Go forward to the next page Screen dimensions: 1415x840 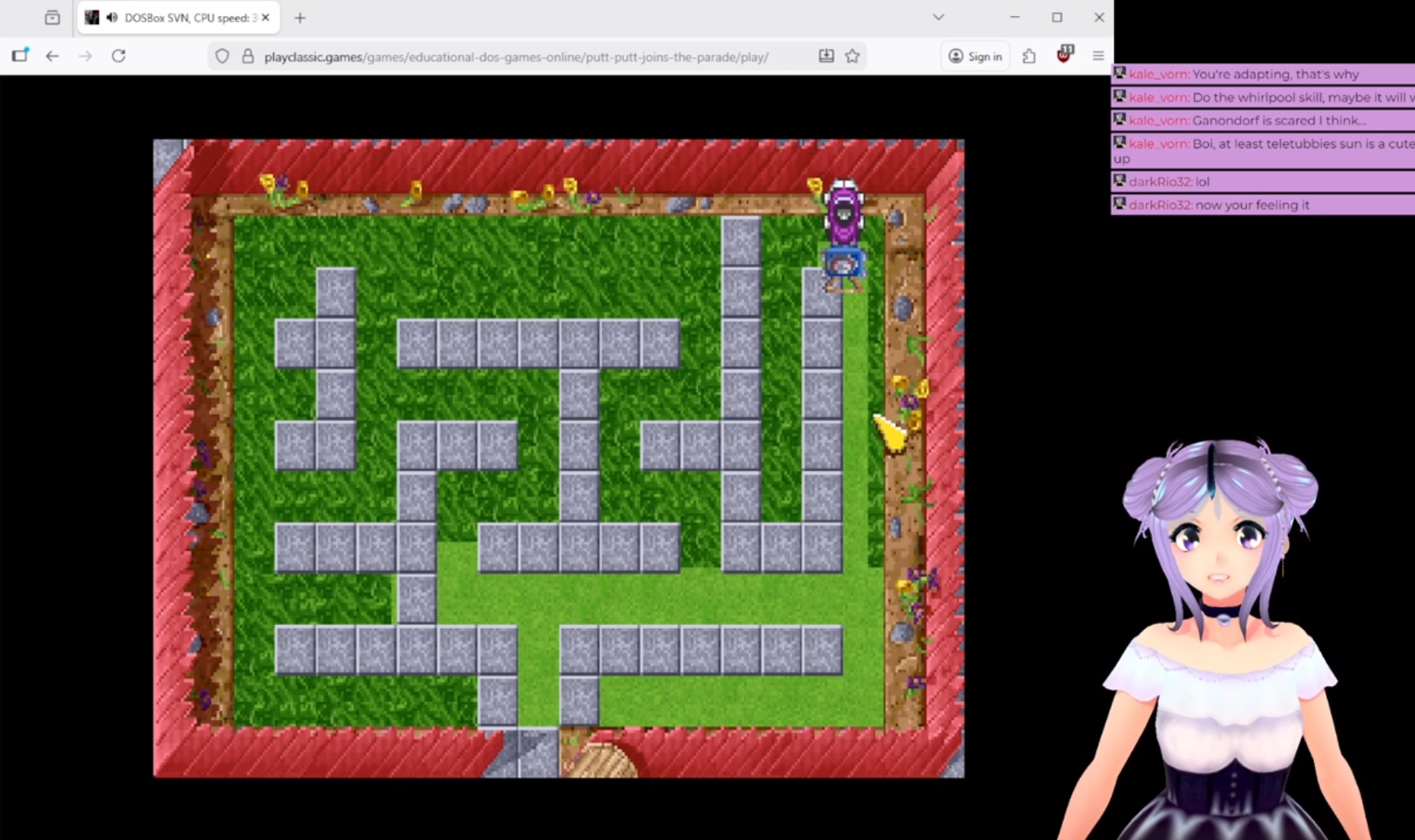point(85,56)
